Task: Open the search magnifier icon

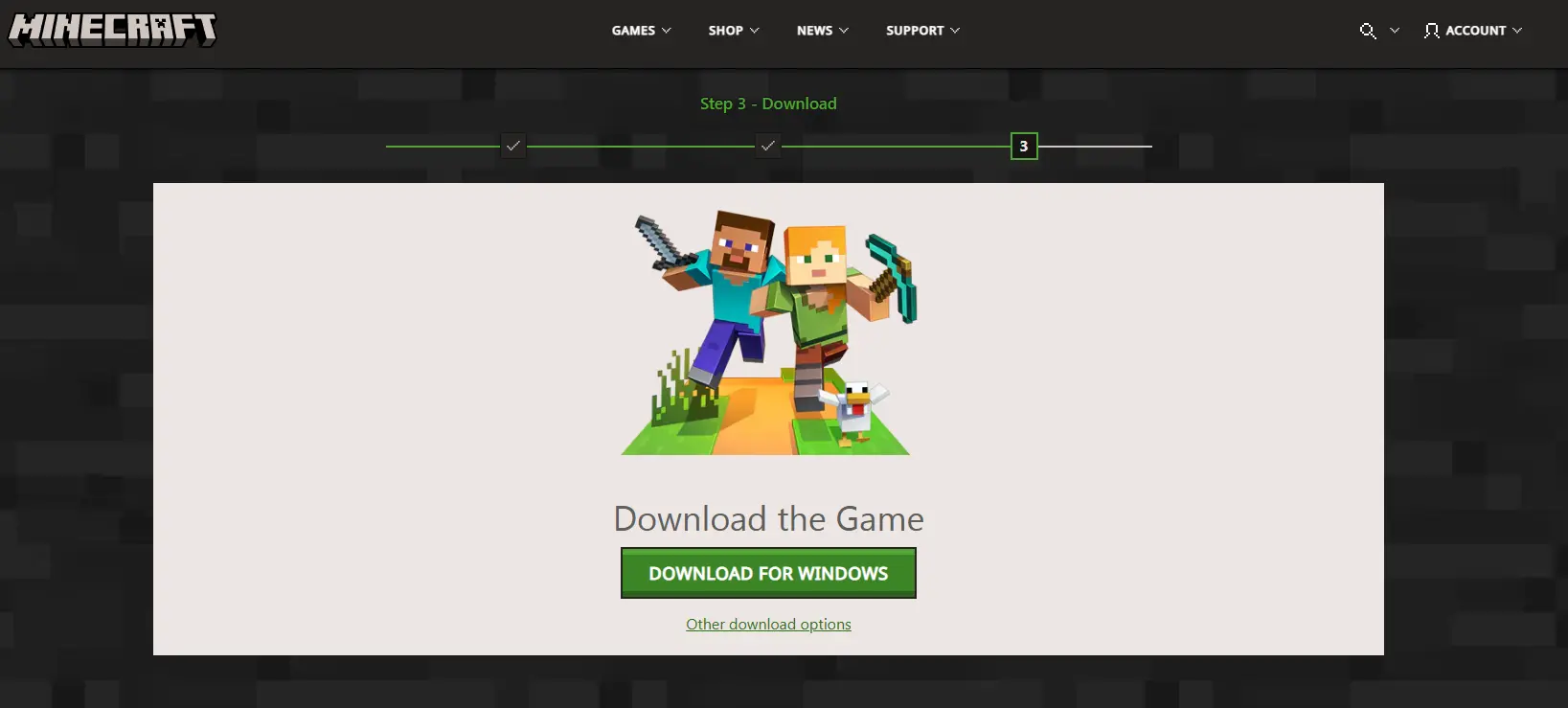Action: pyautogui.click(x=1368, y=31)
